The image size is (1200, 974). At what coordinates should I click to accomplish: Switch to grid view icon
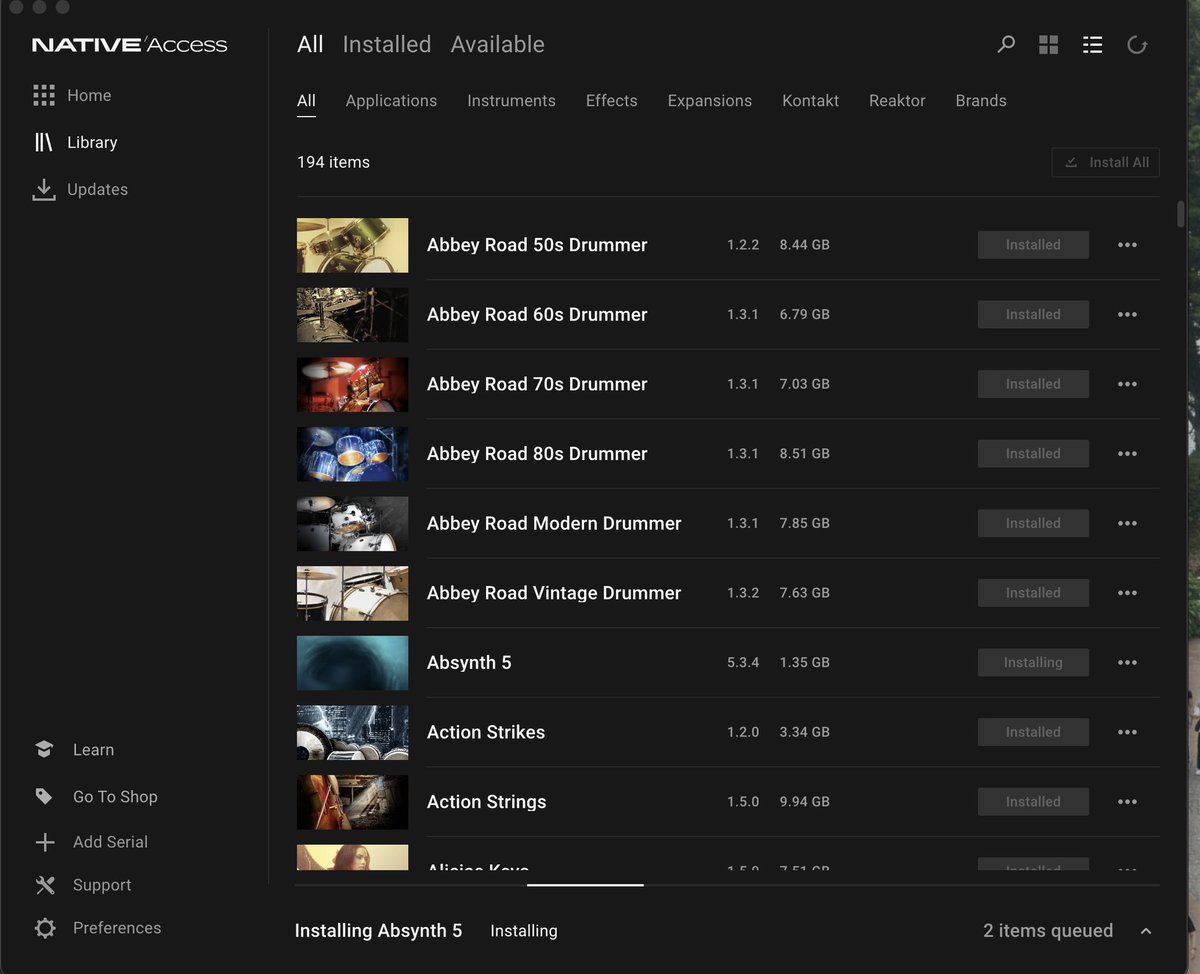coord(1048,45)
